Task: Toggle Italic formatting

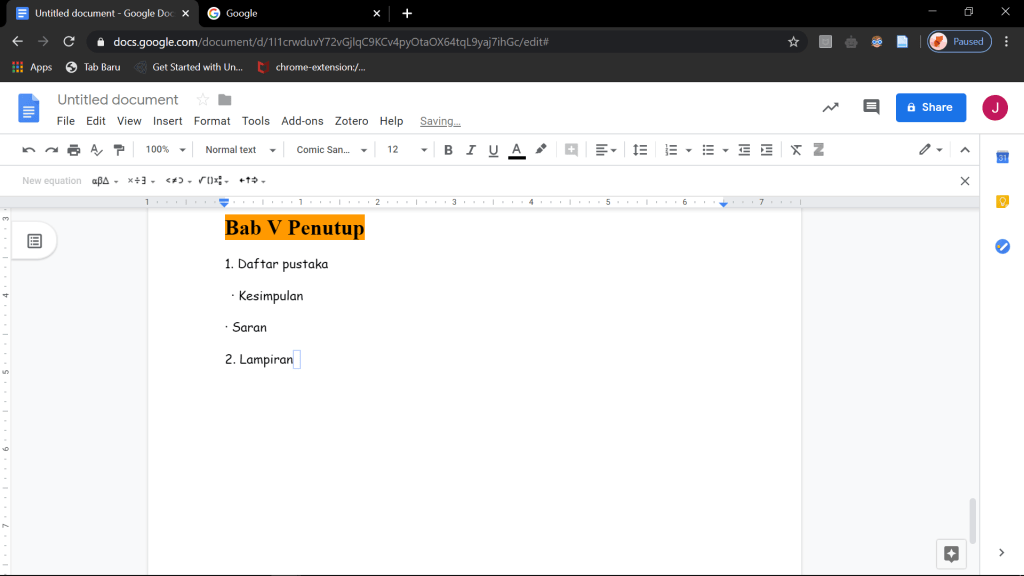Action: pyautogui.click(x=470, y=150)
